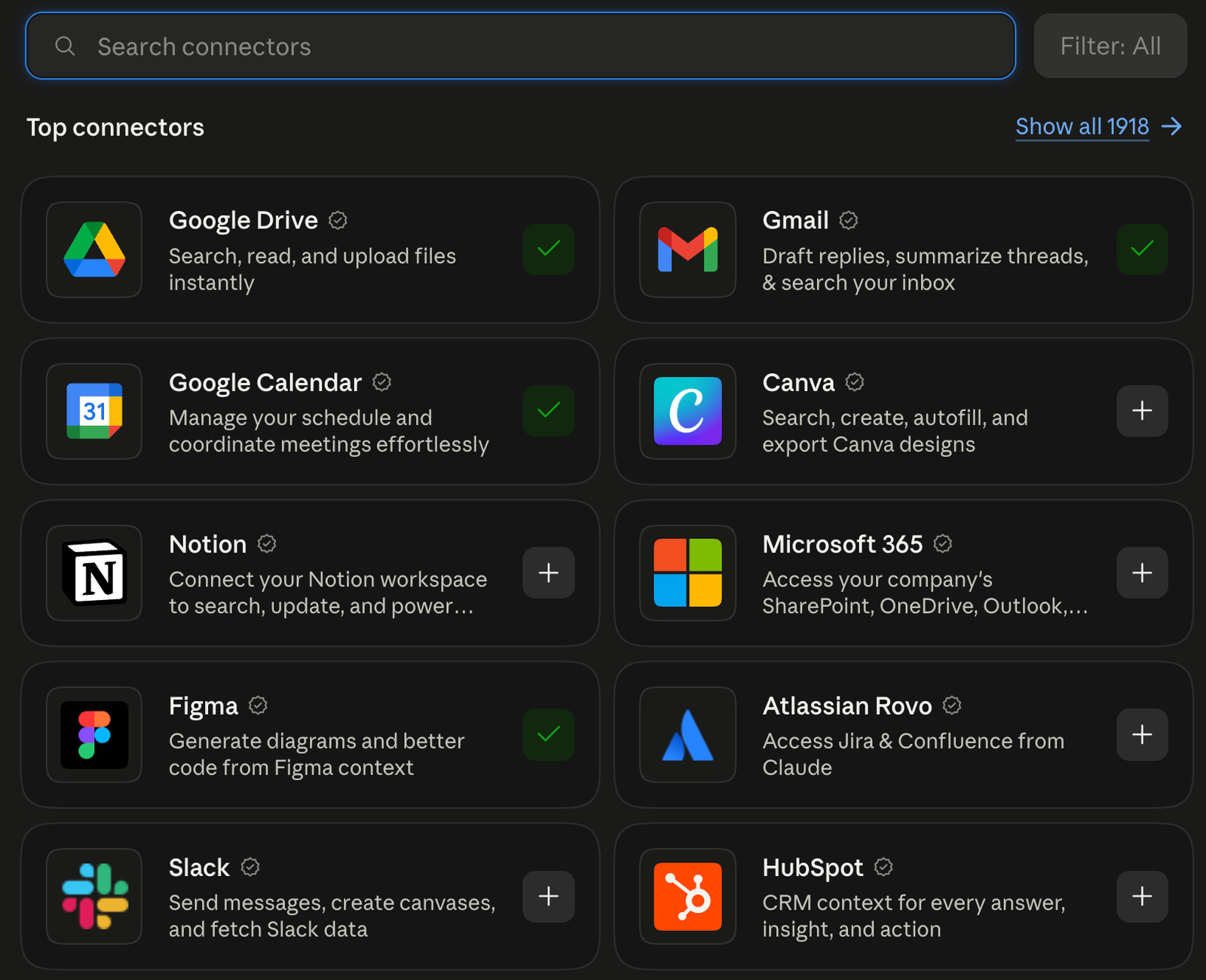The height and width of the screenshot is (980, 1206).
Task: Toggle the Google Calendar connected checkmark
Action: click(549, 412)
